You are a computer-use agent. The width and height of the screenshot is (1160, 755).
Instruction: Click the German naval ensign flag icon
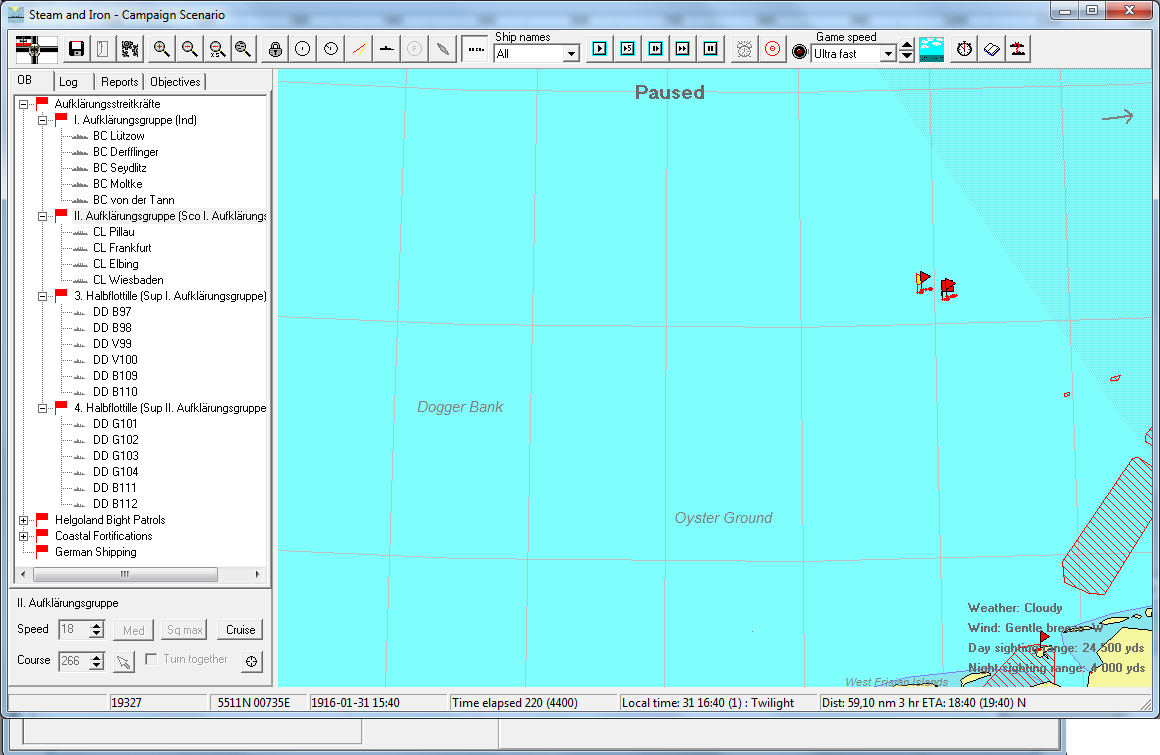[36, 50]
